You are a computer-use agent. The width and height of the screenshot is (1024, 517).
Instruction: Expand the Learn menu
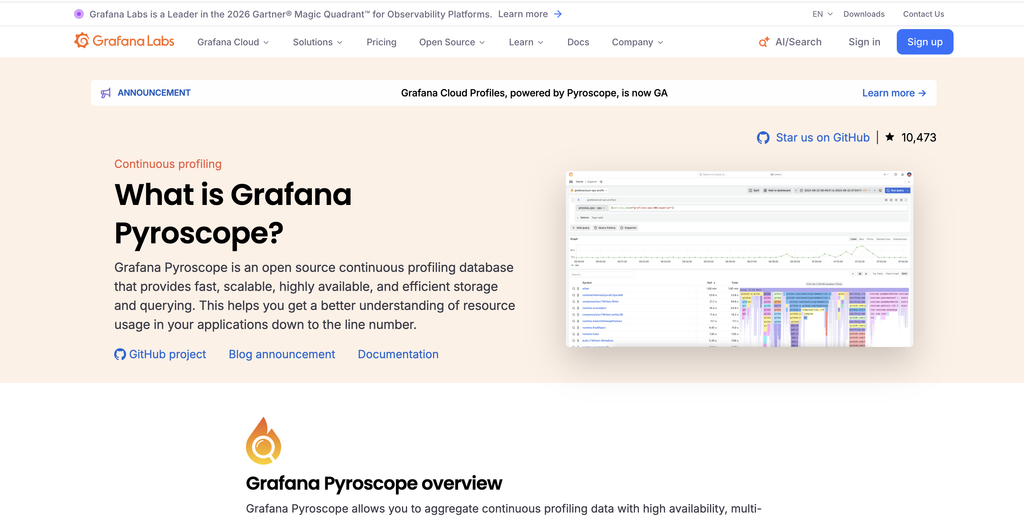pos(526,42)
